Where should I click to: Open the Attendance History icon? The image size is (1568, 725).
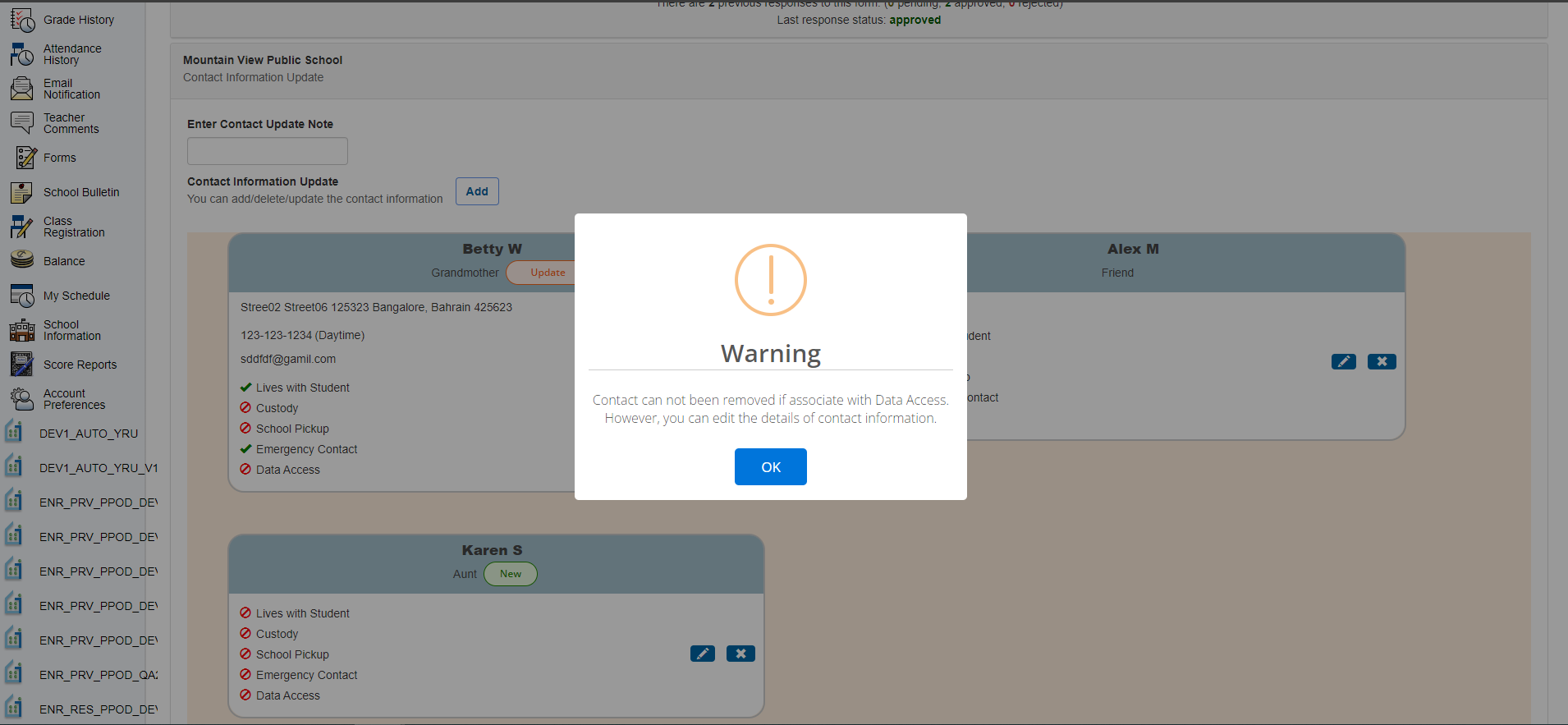click(x=22, y=54)
